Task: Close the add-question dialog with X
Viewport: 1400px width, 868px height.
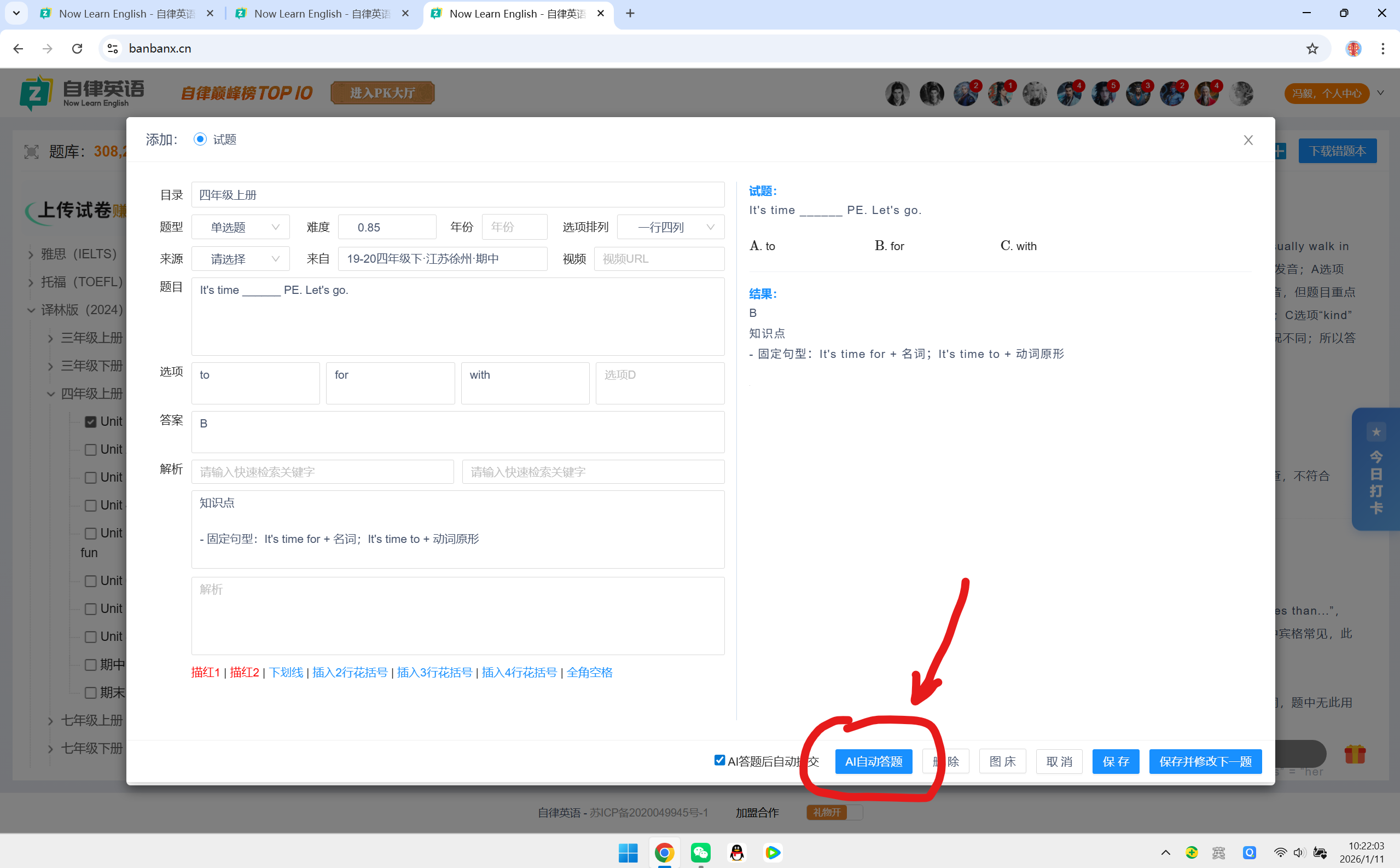Action: [1248, 140]
